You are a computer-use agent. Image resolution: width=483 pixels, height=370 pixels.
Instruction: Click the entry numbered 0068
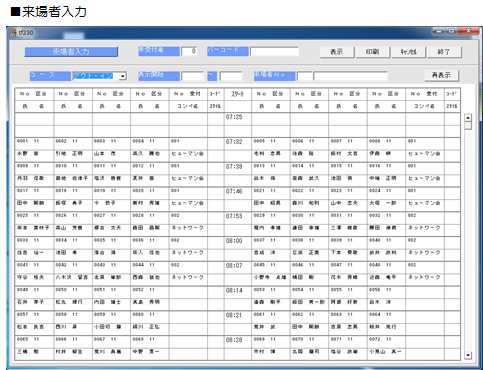pos(138,339)
